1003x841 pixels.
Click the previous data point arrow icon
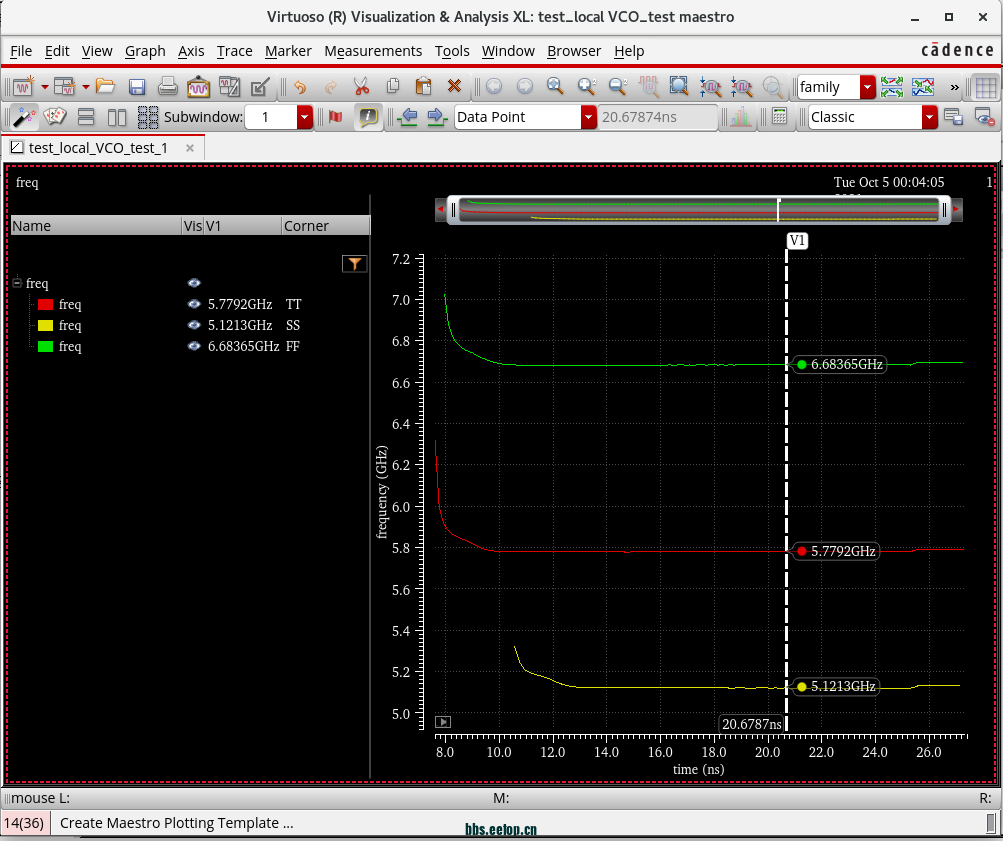407,117
